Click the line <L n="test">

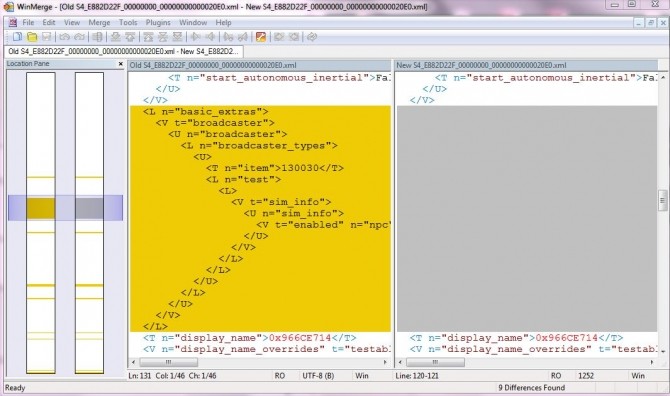click(243, 179)
